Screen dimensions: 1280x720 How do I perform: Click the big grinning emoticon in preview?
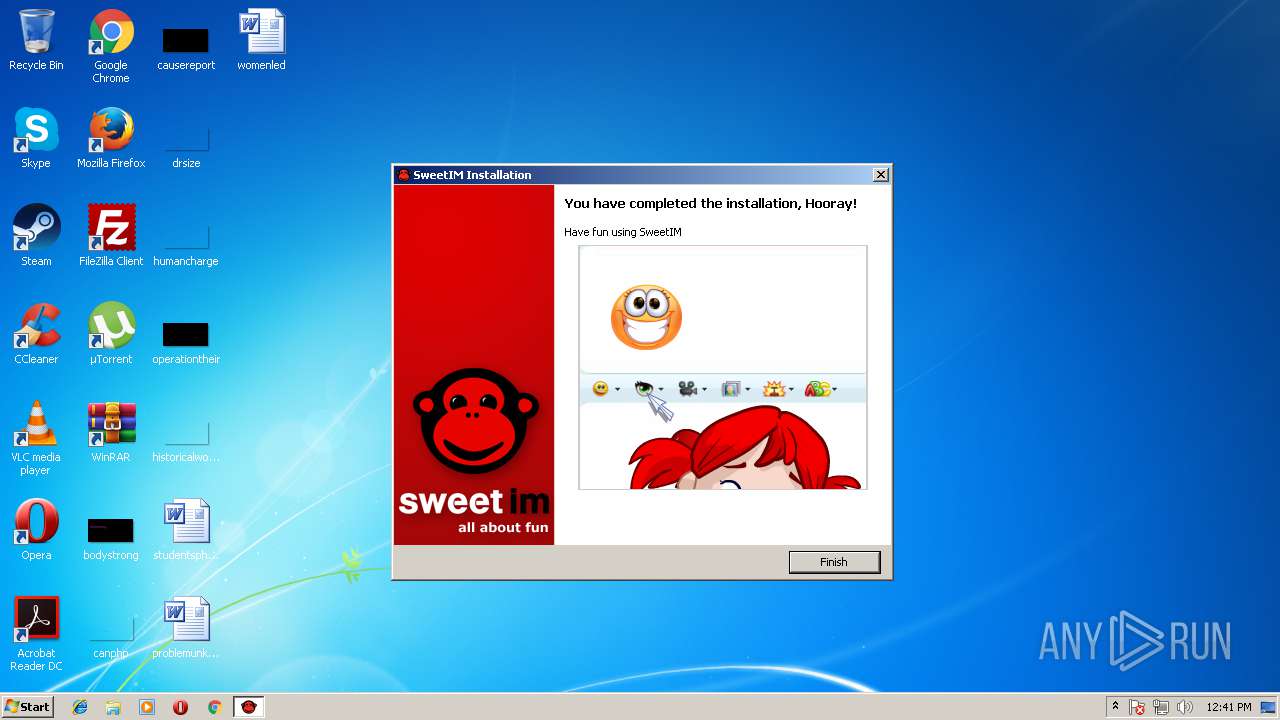(646, 317)
